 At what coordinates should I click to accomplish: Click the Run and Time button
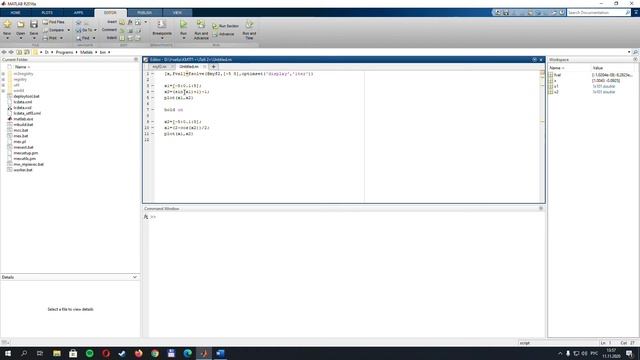tap(249, 29)
